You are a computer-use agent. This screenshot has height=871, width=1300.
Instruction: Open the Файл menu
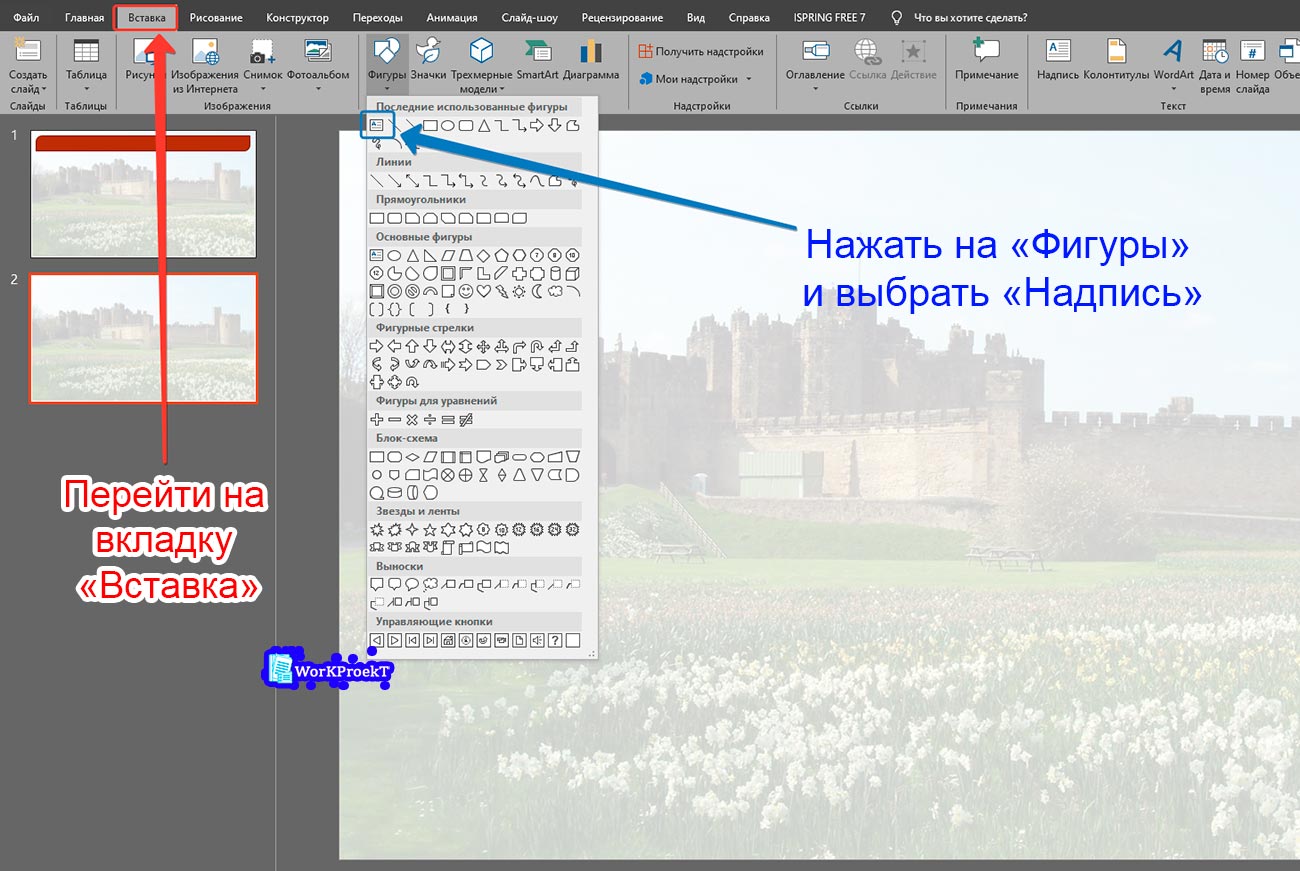tap(26, 18)
